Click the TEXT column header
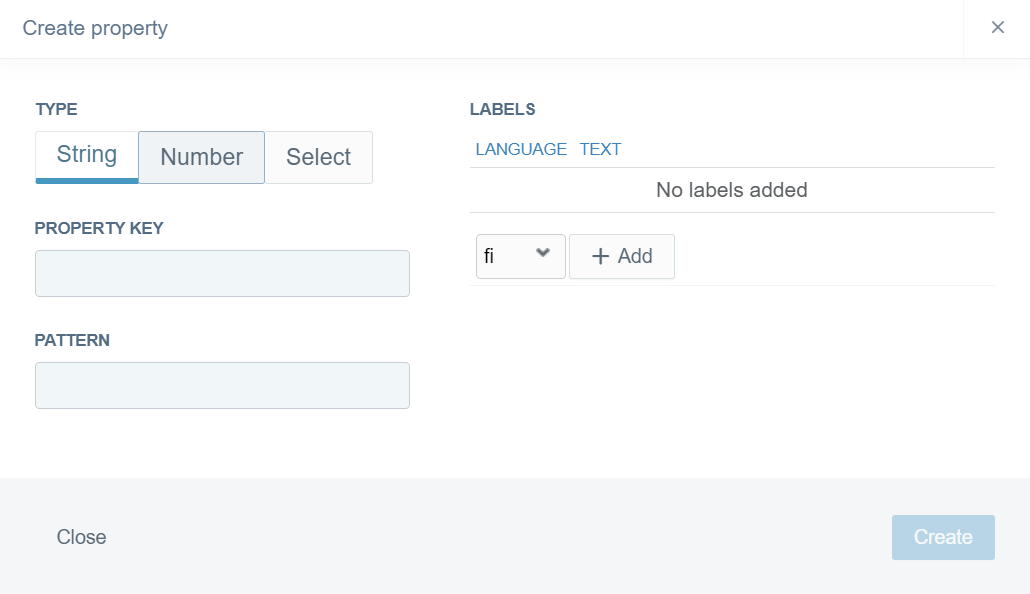The image size is (1030, 594). (600, 149)
